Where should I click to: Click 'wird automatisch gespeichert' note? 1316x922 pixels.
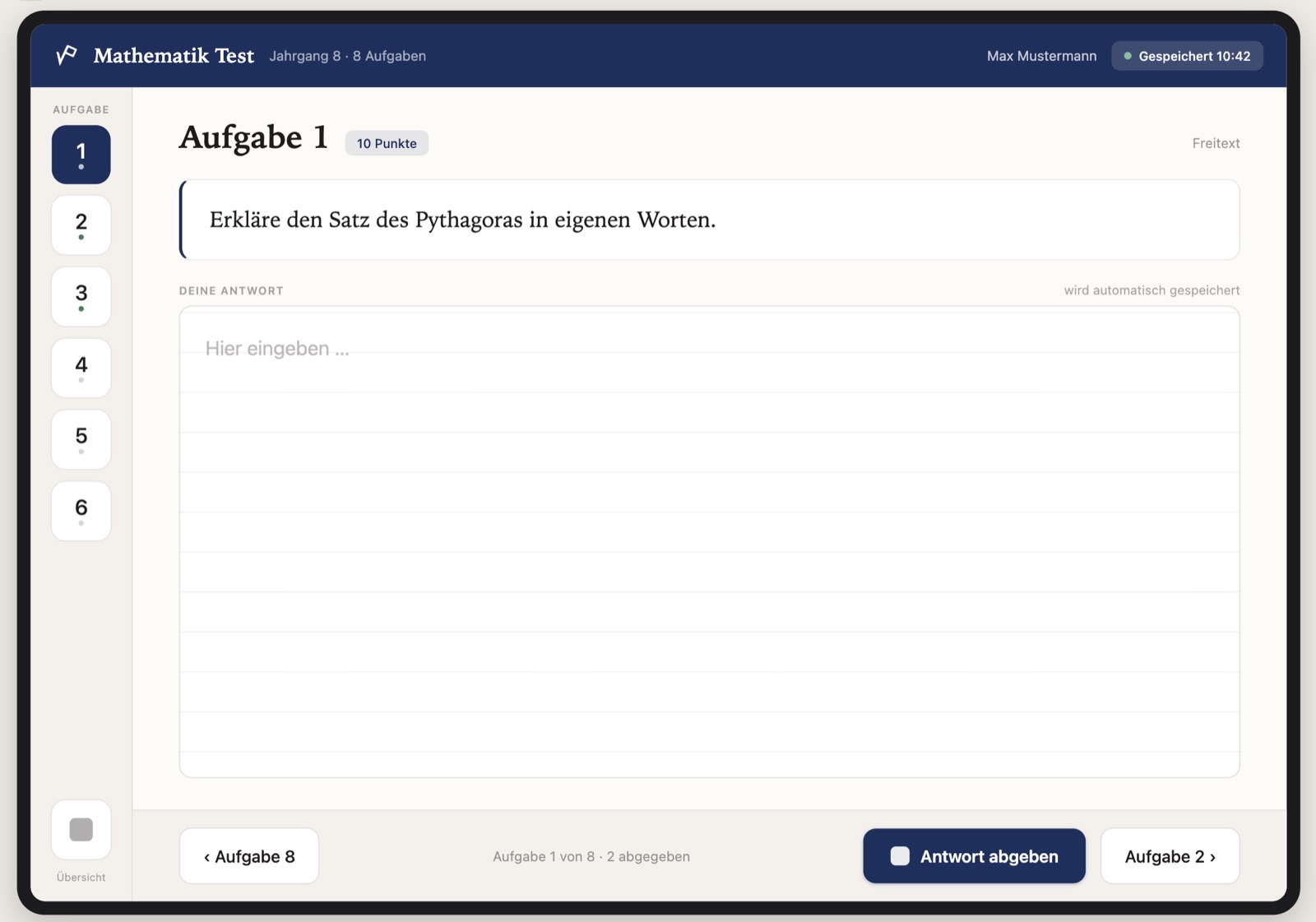(x=1151, y=290)
